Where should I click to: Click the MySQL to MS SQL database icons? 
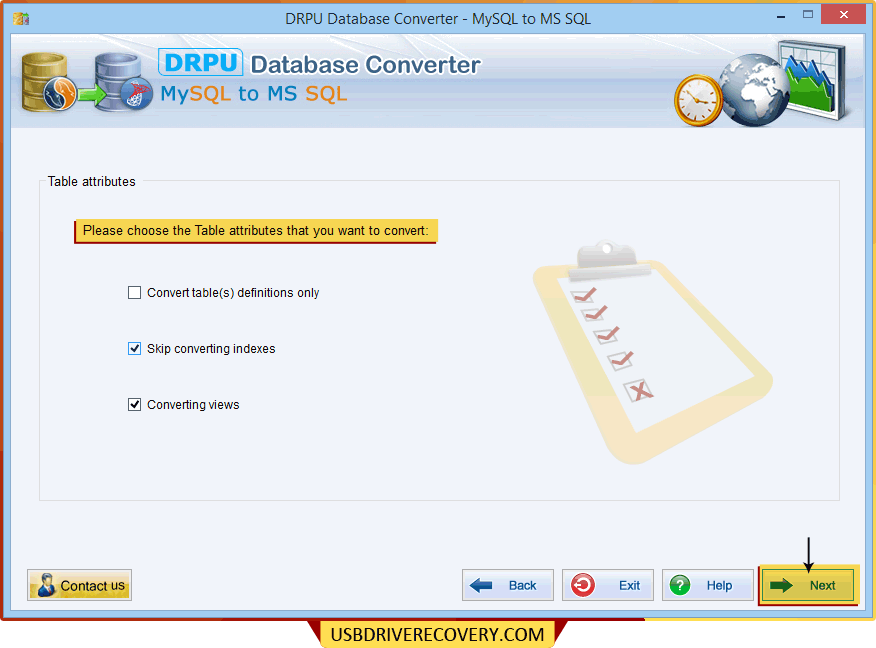coord(86,82)
